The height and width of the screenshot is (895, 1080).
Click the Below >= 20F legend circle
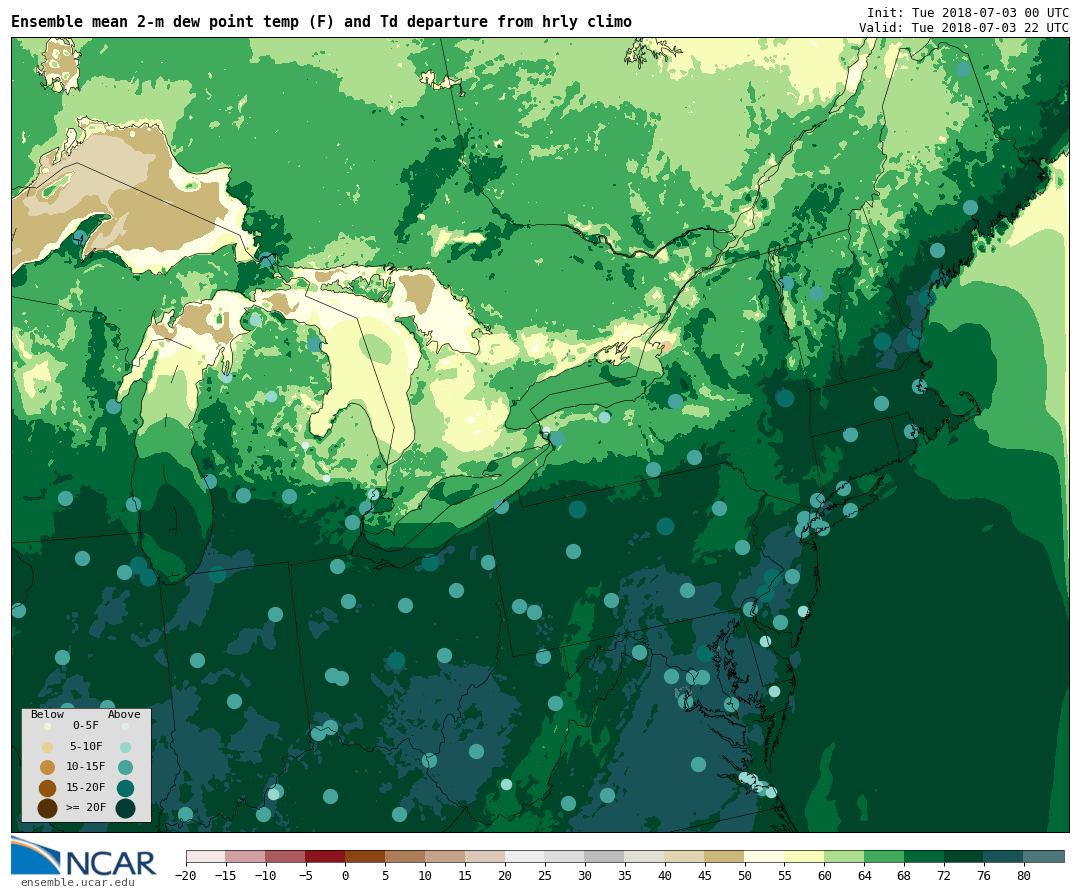[x=48, y=808]
